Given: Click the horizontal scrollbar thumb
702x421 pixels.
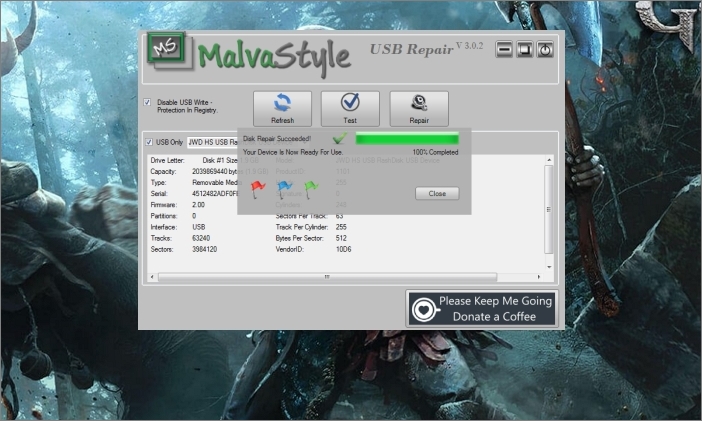Looking at the screenshot, I should (327, 277).
